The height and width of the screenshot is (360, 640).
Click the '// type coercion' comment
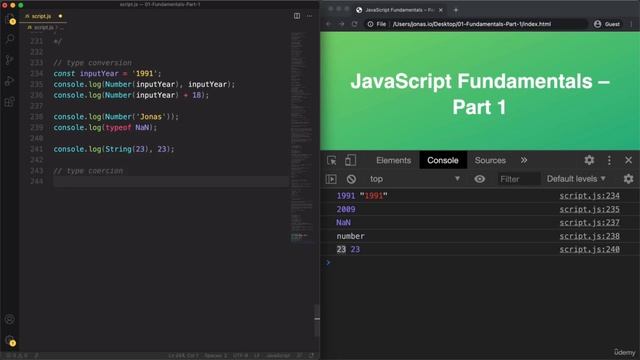[88, 171]
